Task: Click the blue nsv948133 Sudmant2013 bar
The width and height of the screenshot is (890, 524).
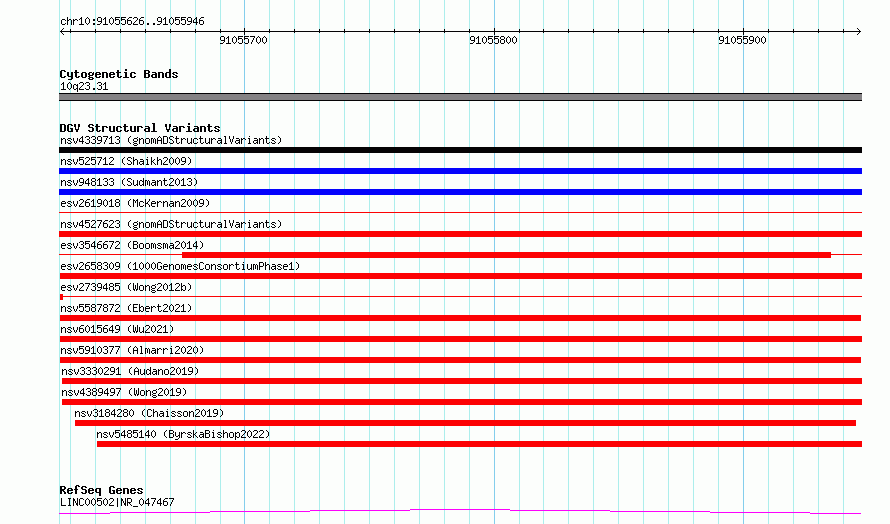Action: (x=460, y=192)
